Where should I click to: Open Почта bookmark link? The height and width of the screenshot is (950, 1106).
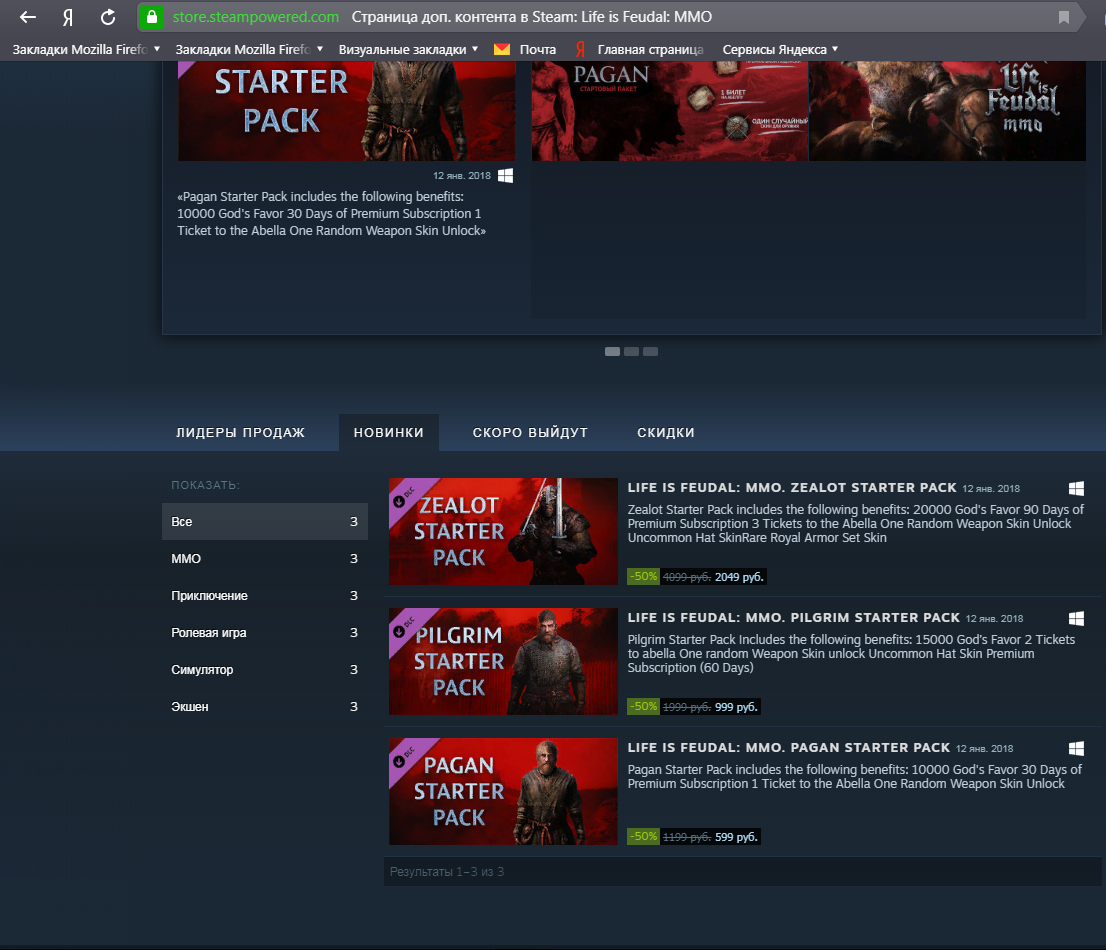click(537, 49)
